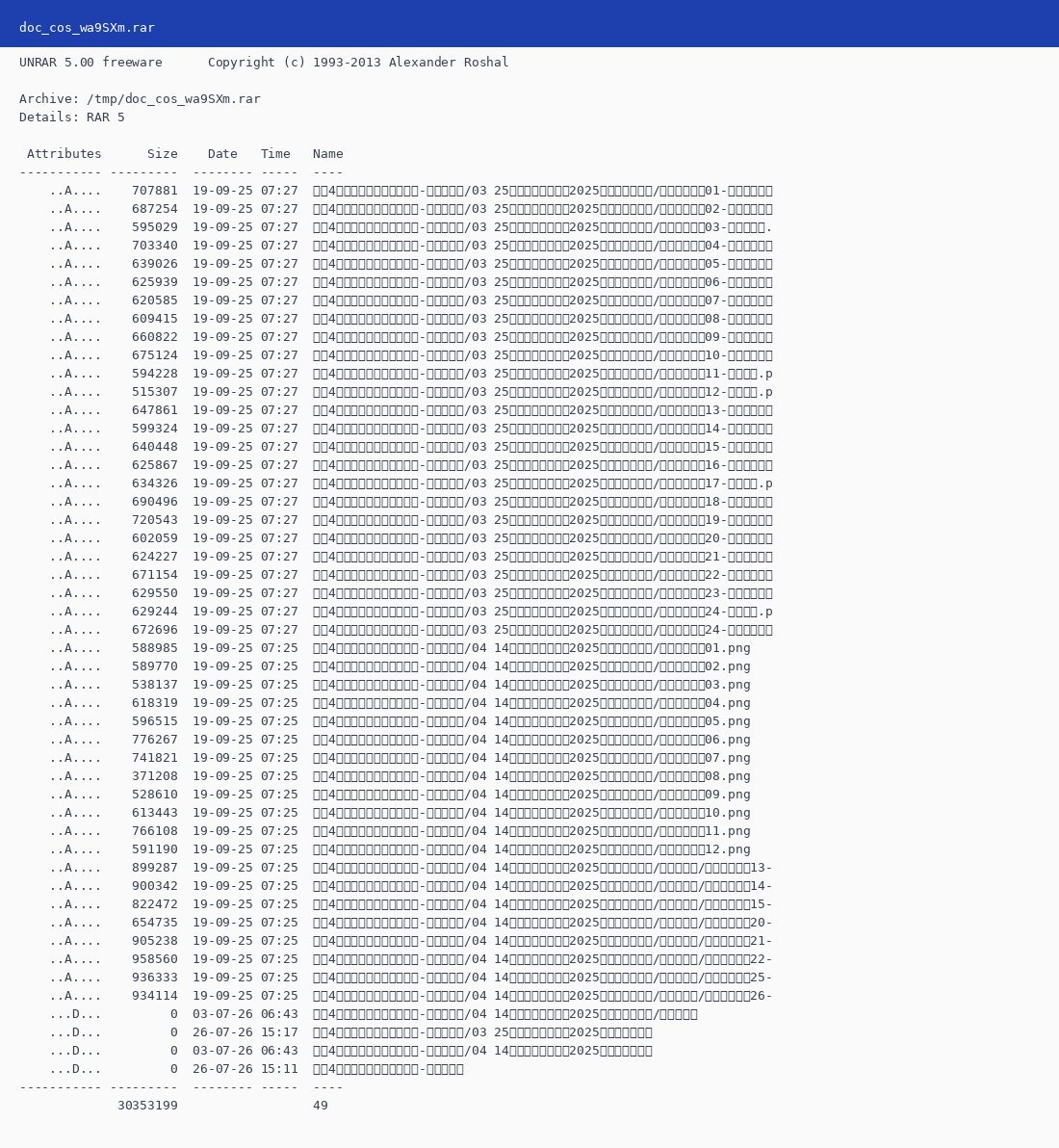Screen dimensions: 1059x1148
Task: Select the 01.png file row sized 588985
Action: tap(385, 648)
